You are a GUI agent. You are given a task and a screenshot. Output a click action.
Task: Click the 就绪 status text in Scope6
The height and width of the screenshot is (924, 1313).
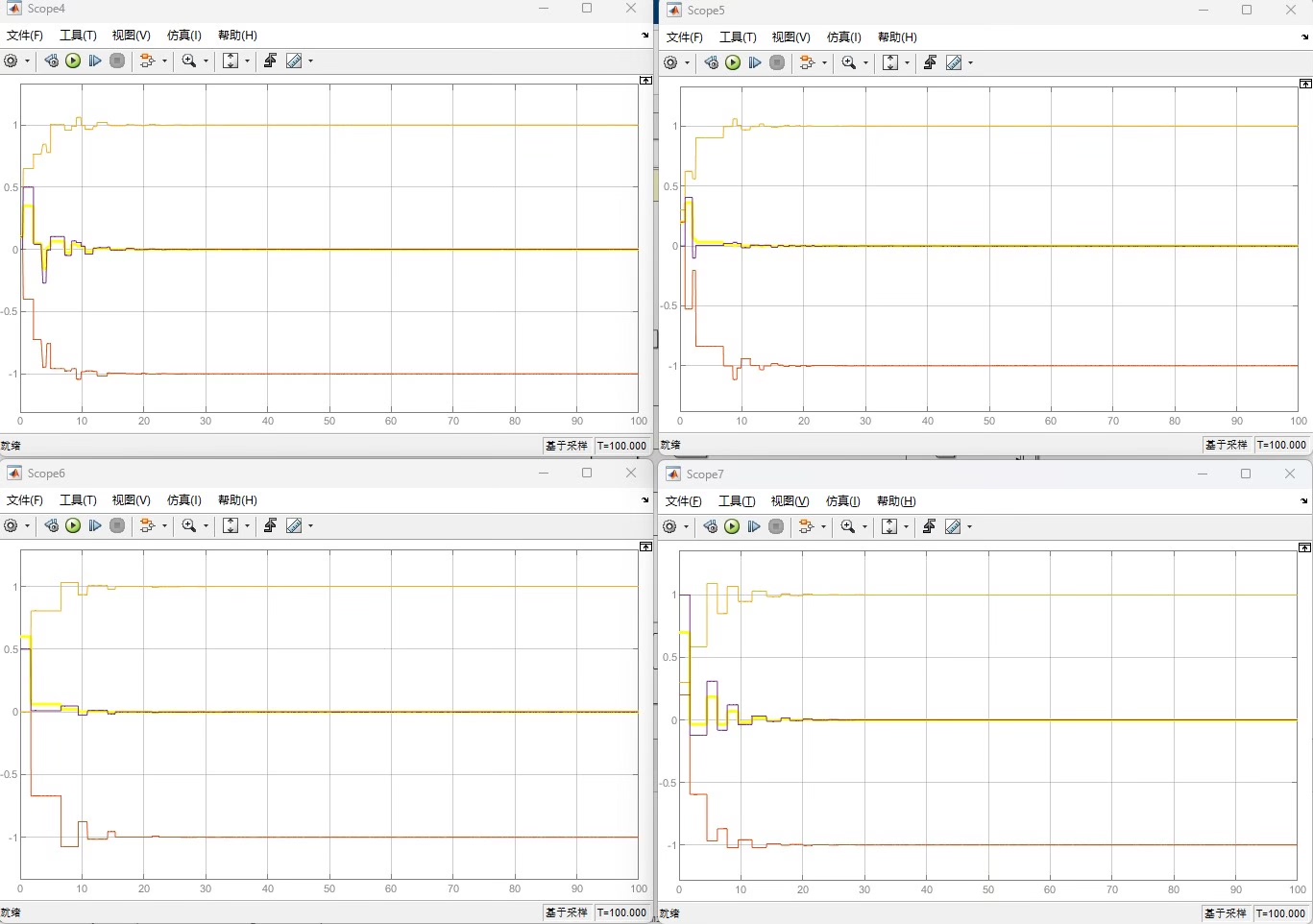[x=11, y=912]
